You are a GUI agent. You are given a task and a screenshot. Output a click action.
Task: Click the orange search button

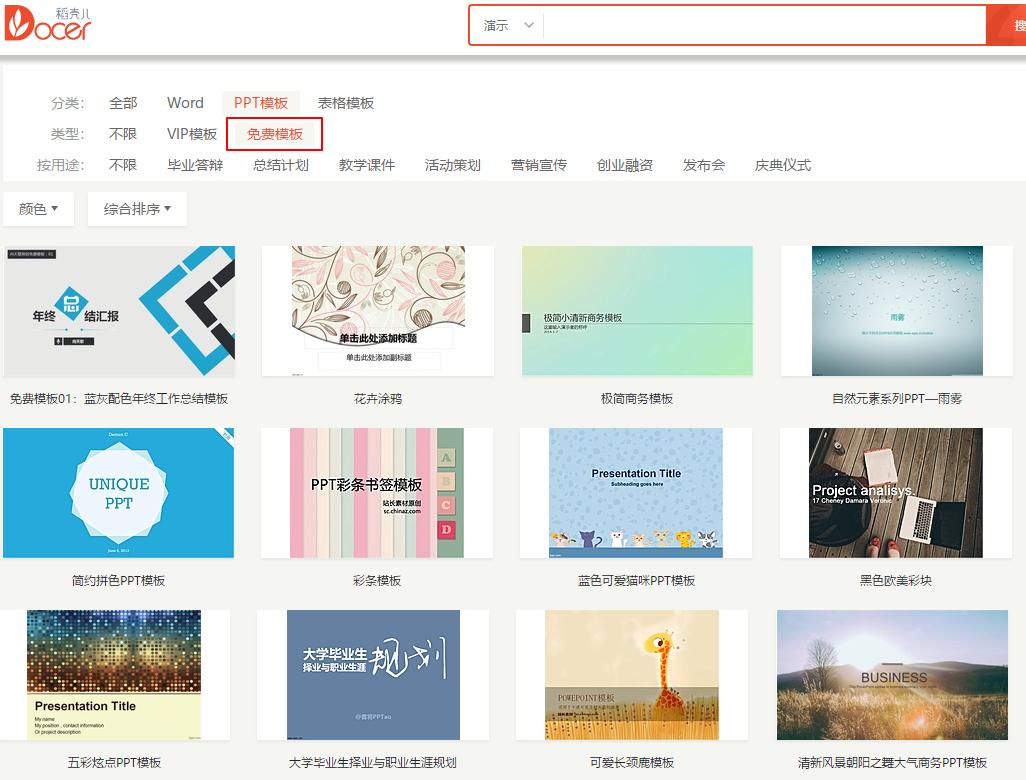point(1012,24)
